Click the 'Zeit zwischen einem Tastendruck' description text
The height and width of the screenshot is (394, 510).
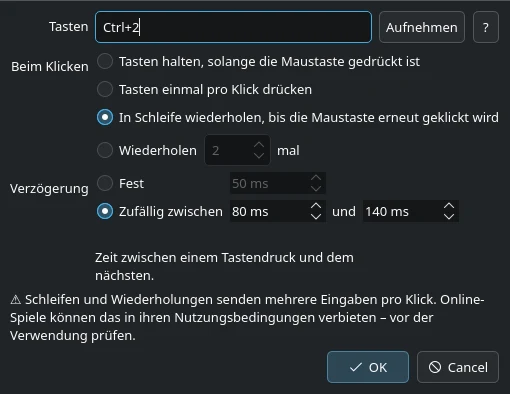pos(224,266)
